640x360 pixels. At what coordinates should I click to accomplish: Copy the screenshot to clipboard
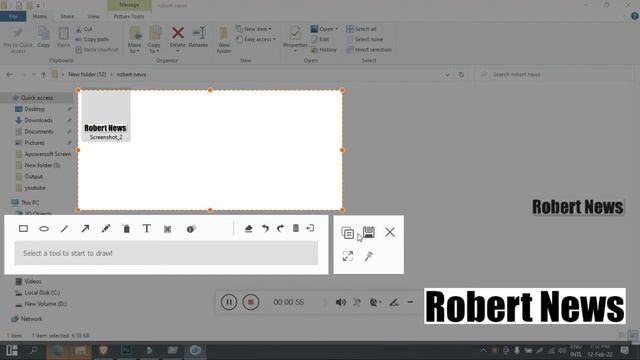point(347,233)
